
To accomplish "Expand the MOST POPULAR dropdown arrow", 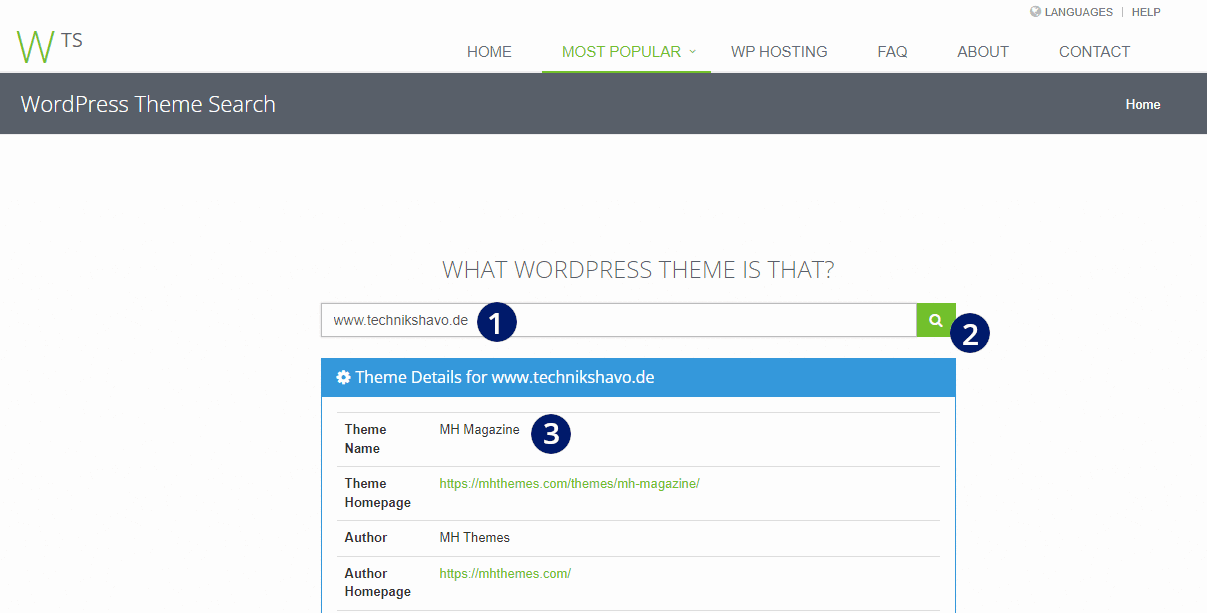I will [x=692, y=52].
